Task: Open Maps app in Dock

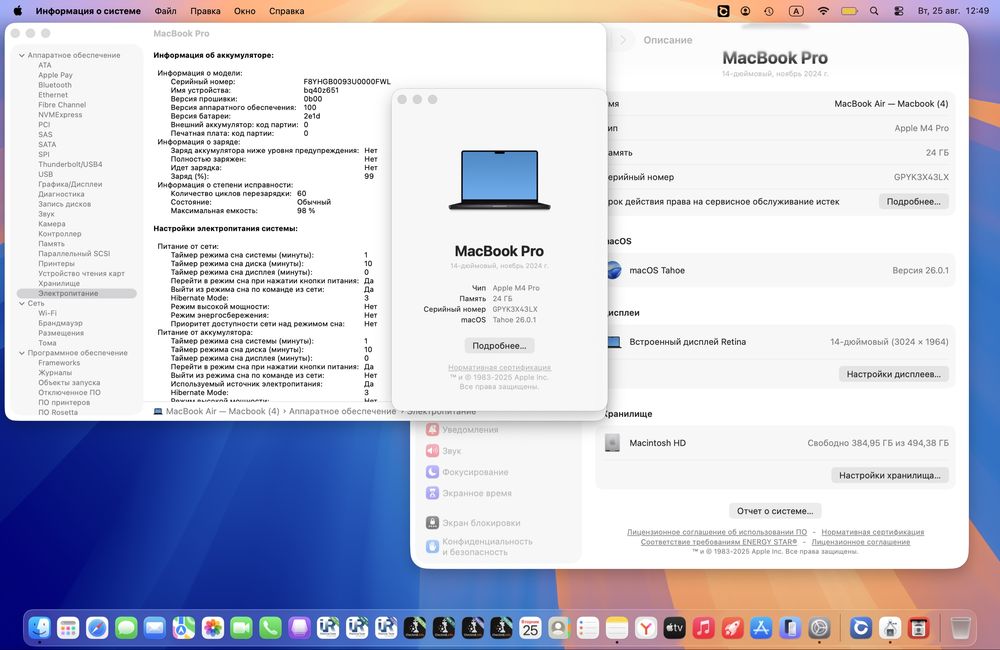Action: (x=184, y=628)
